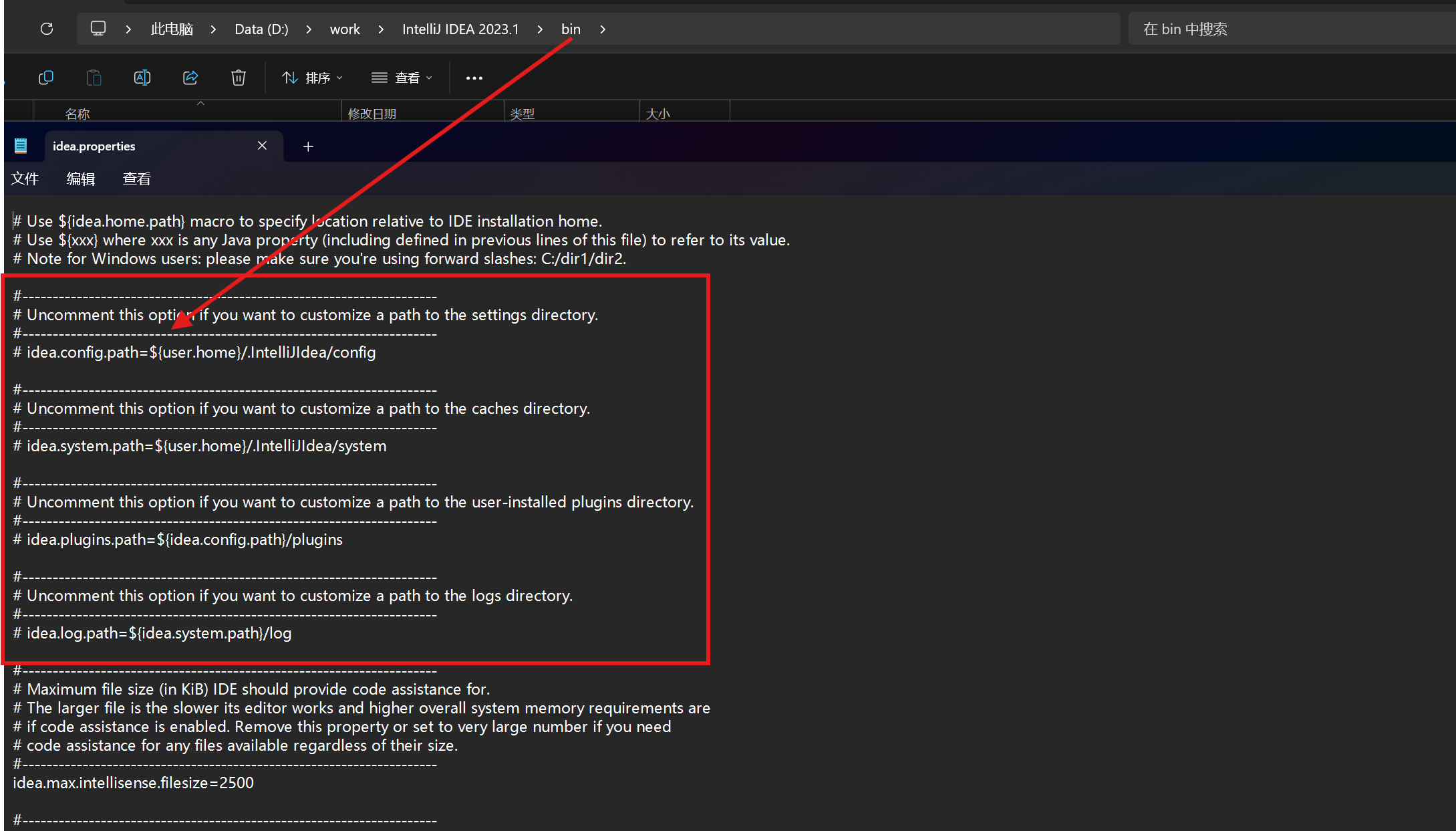Click 'if code assistance is enabled' line
This screenshot has width=1456, height=831.
(342, 727)
